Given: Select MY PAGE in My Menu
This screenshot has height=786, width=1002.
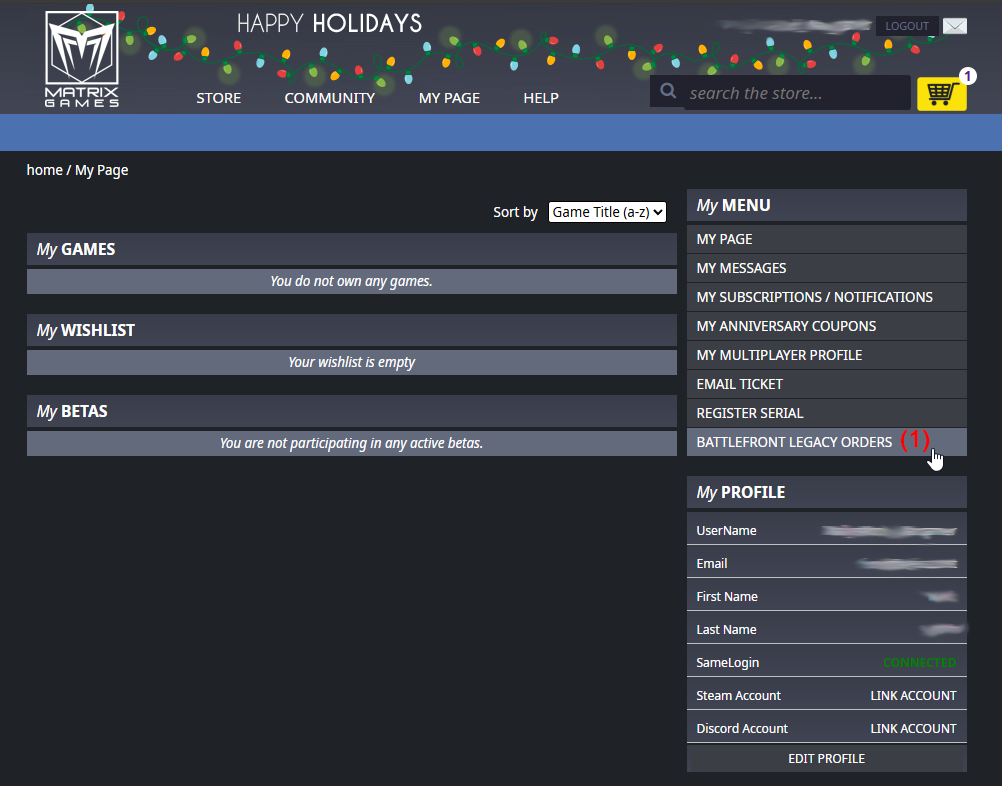Looking at the screenshot, I should coord(826,239).
